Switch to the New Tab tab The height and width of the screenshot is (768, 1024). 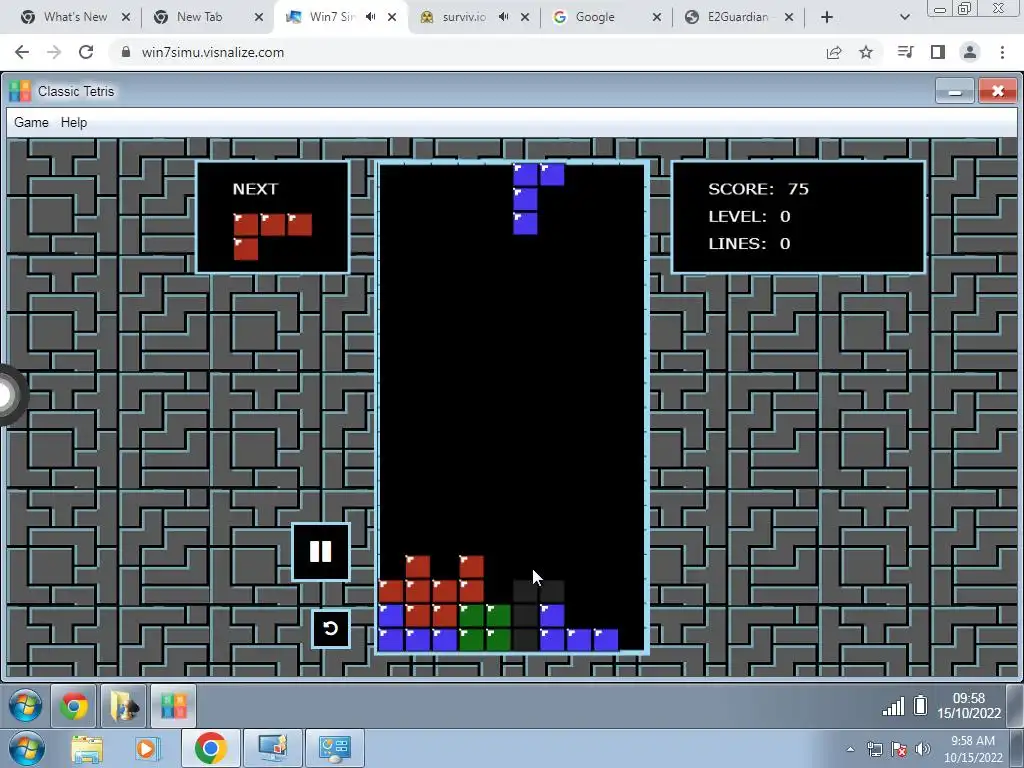(199, 17)
